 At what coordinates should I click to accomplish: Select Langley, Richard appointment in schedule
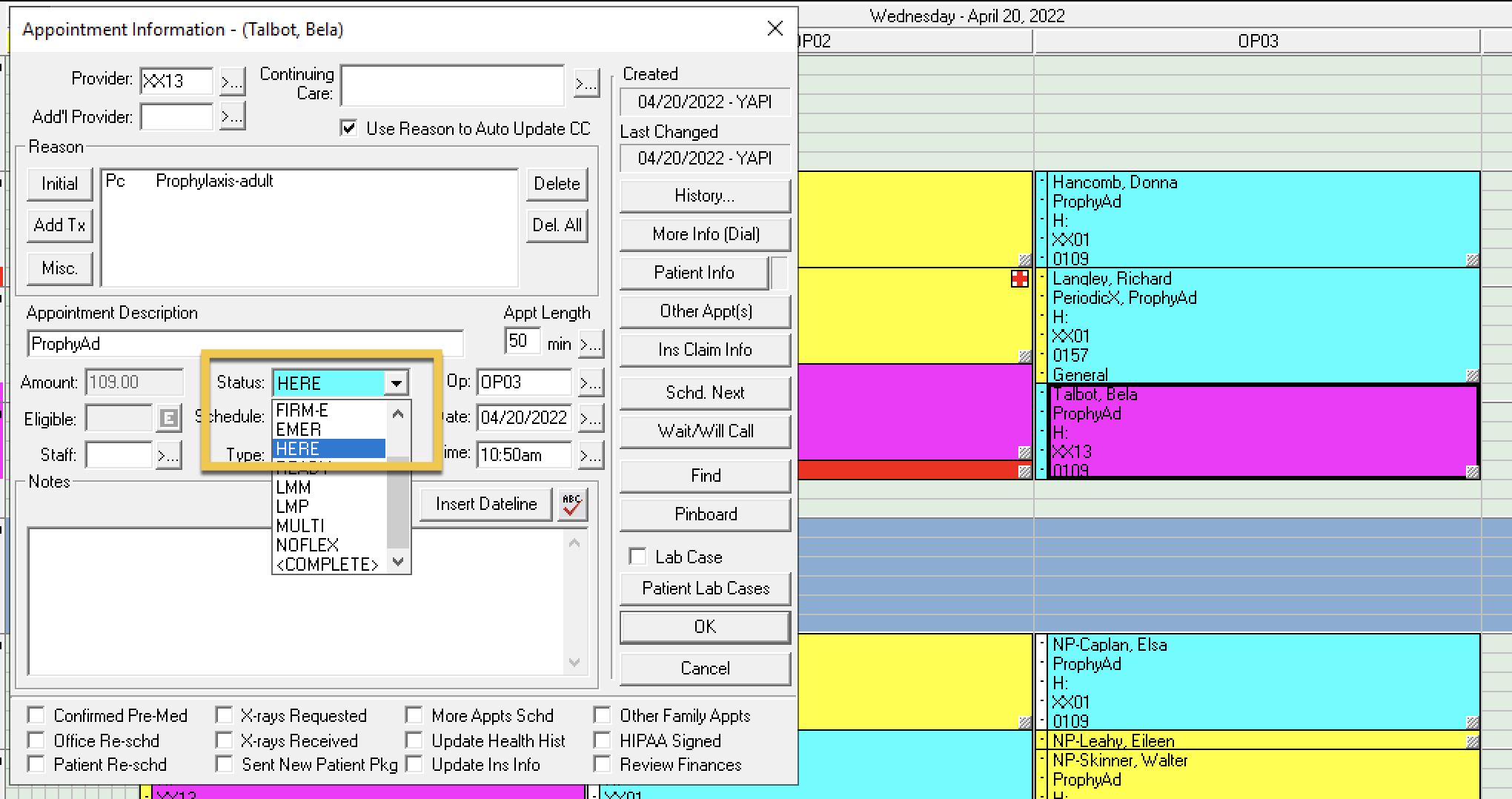(1257, 325)
